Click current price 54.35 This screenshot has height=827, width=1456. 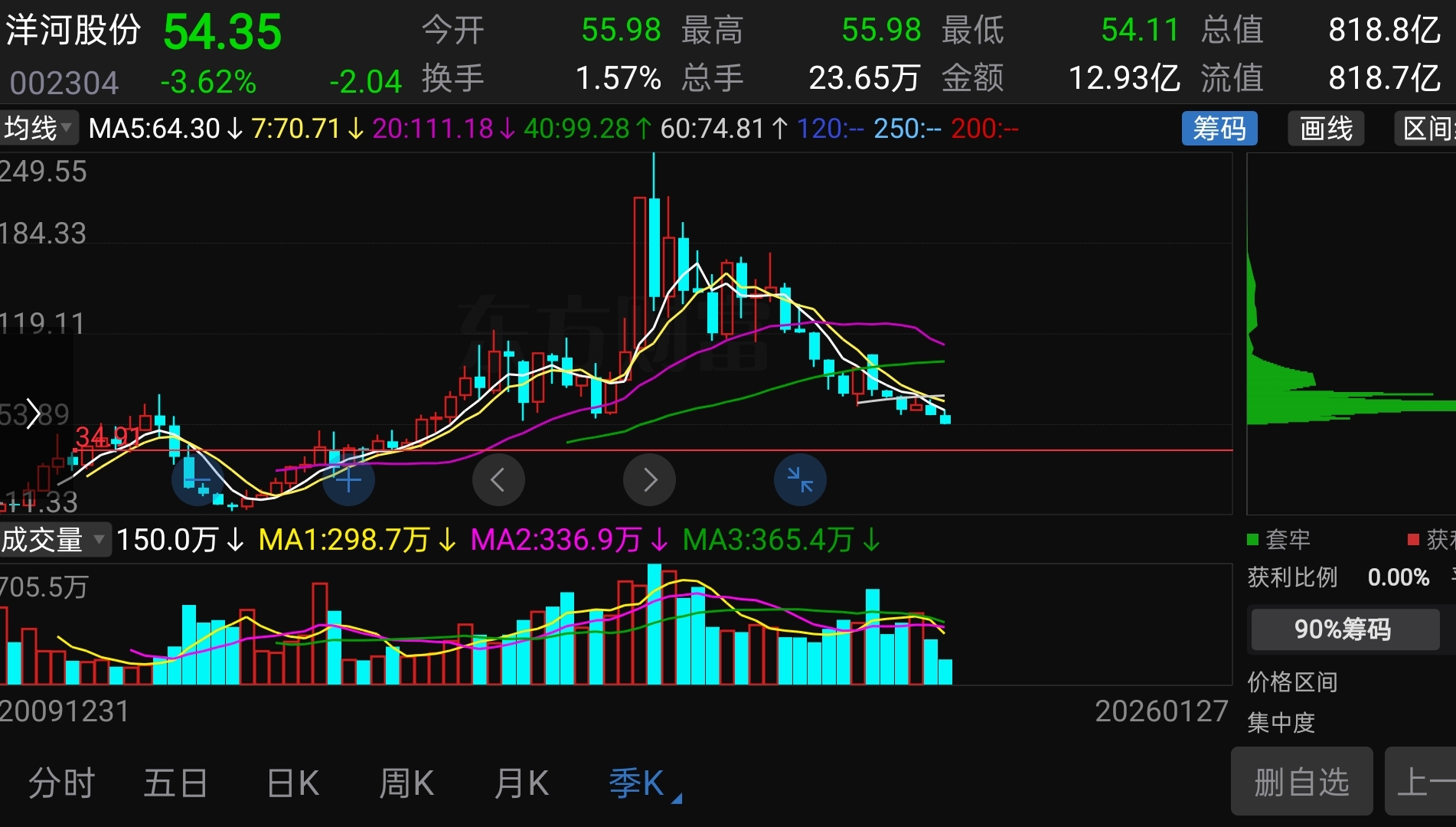[x=223, y=32]
